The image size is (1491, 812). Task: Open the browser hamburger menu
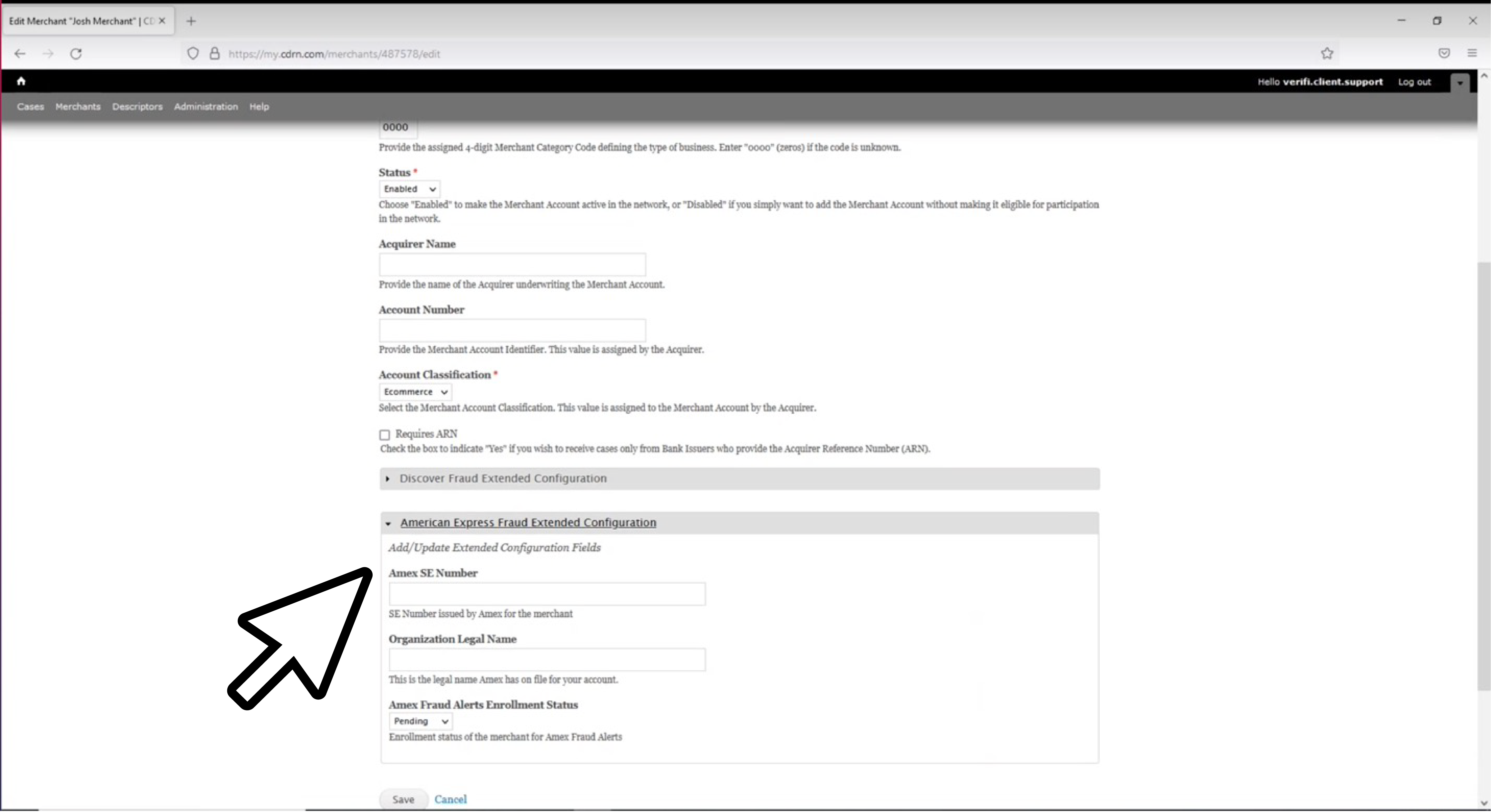pos(1472,53)
